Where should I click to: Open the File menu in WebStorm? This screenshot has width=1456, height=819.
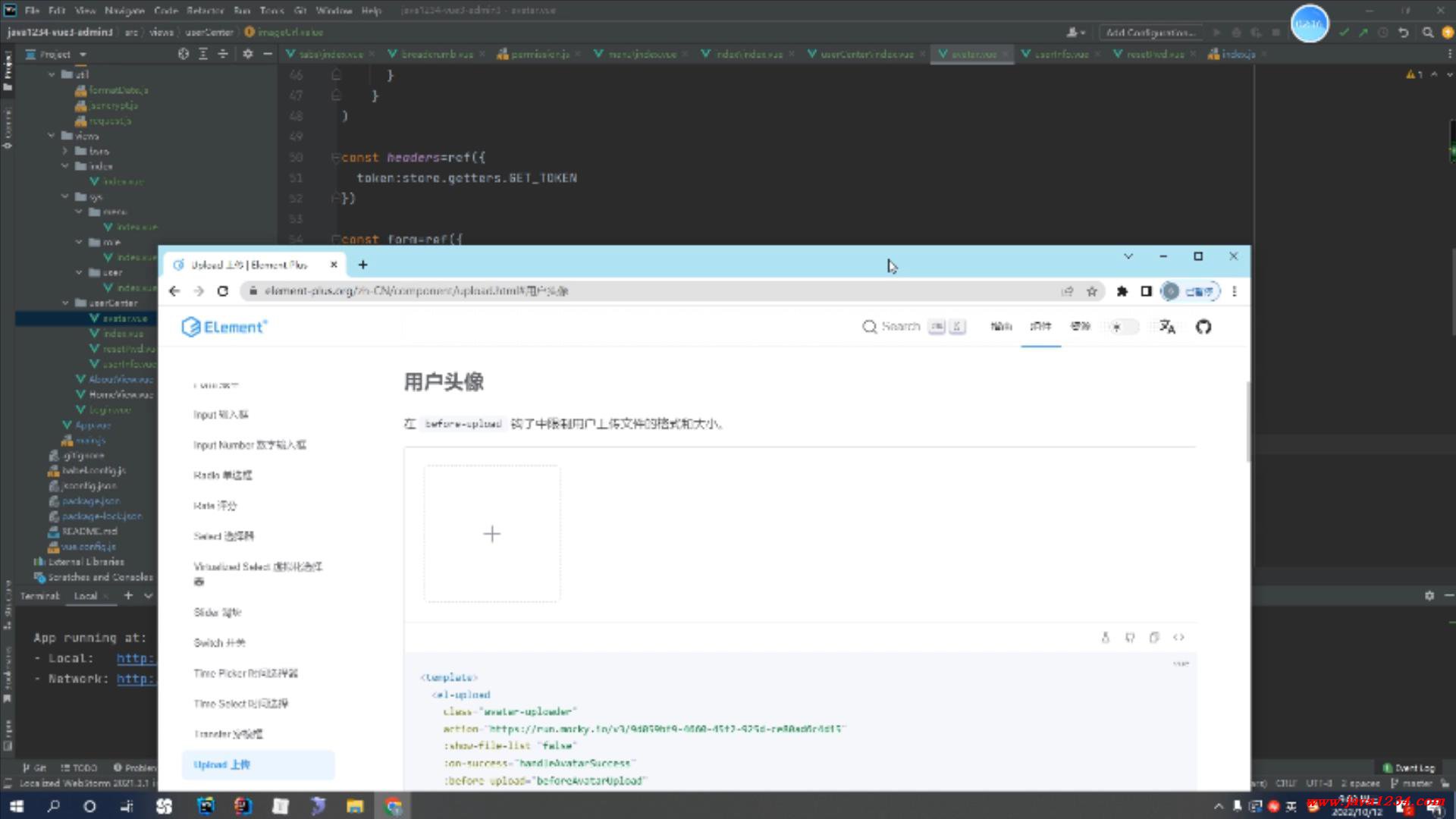[x=32, y=11]
